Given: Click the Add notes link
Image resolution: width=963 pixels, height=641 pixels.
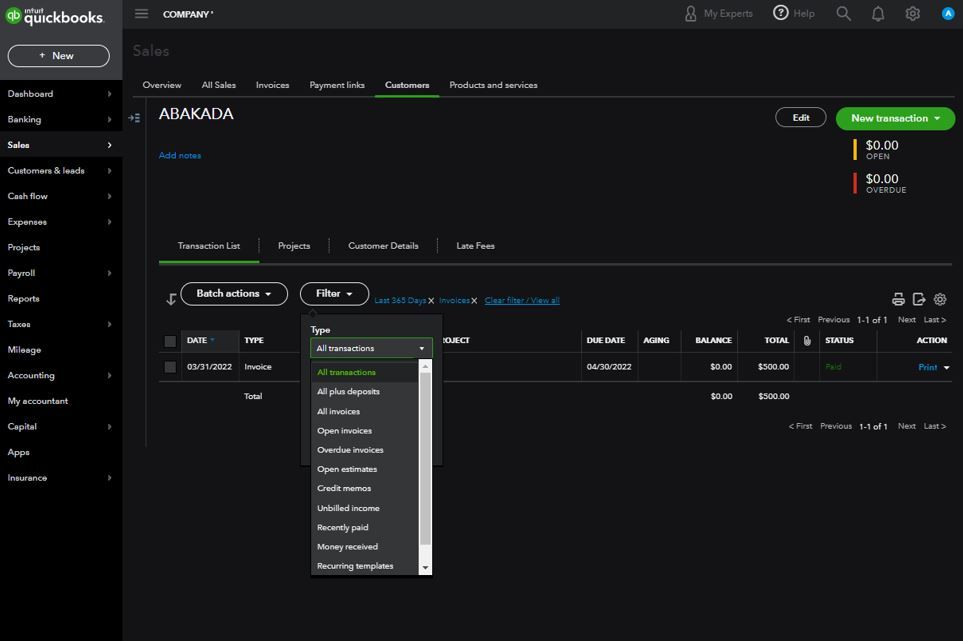Looking at the screenshot, I should coord(180,156).
